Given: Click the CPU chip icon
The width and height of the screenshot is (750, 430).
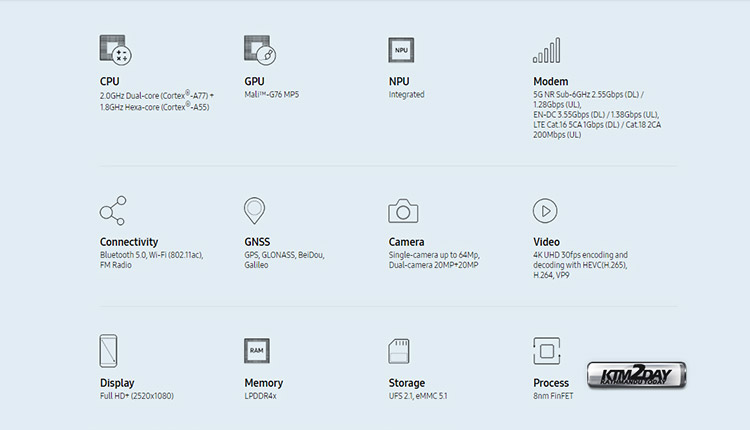Looking at the screenshot, I should tap(115, 50).
